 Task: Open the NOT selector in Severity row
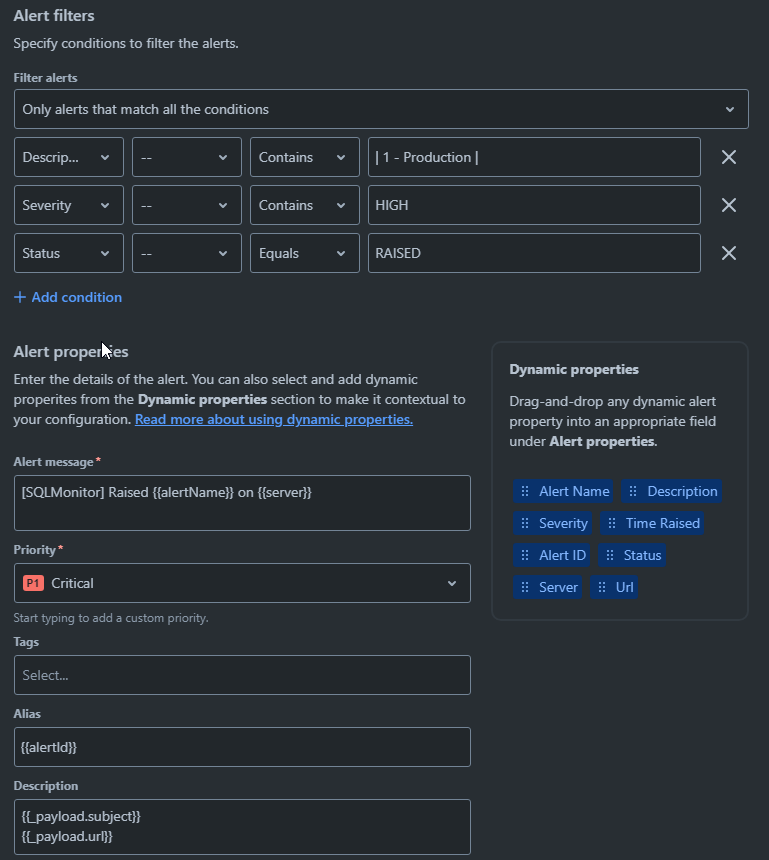tap(186, 205)
